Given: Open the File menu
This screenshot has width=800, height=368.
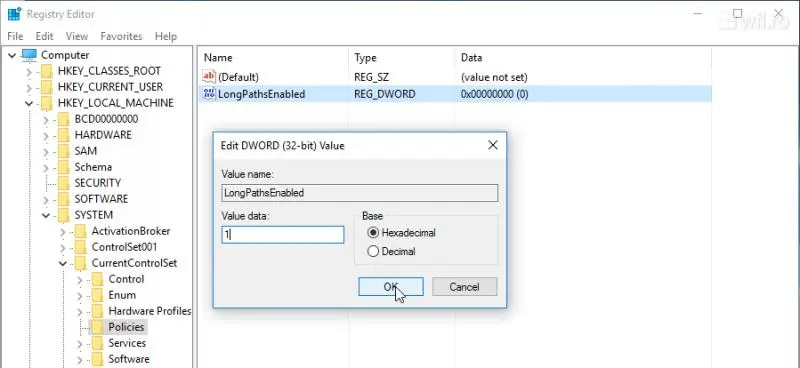Looking at the screenshot, I should 15,36.
